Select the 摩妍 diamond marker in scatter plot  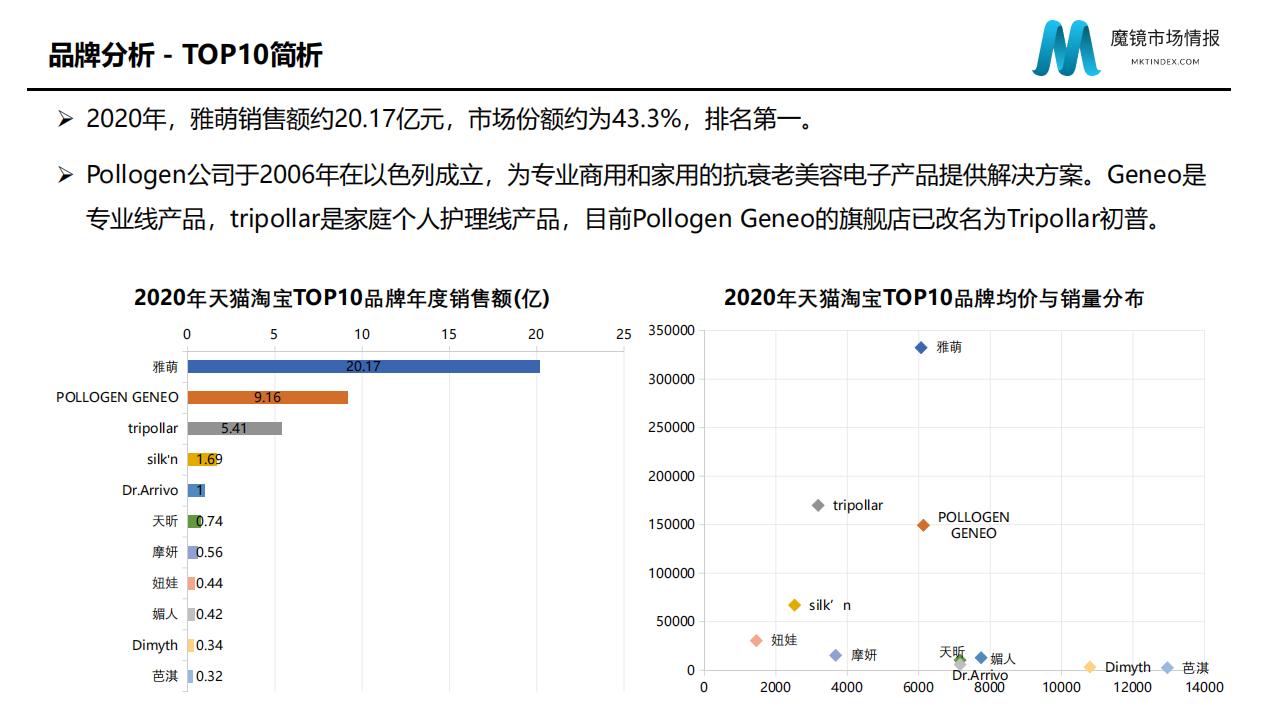tap(836, 655)
